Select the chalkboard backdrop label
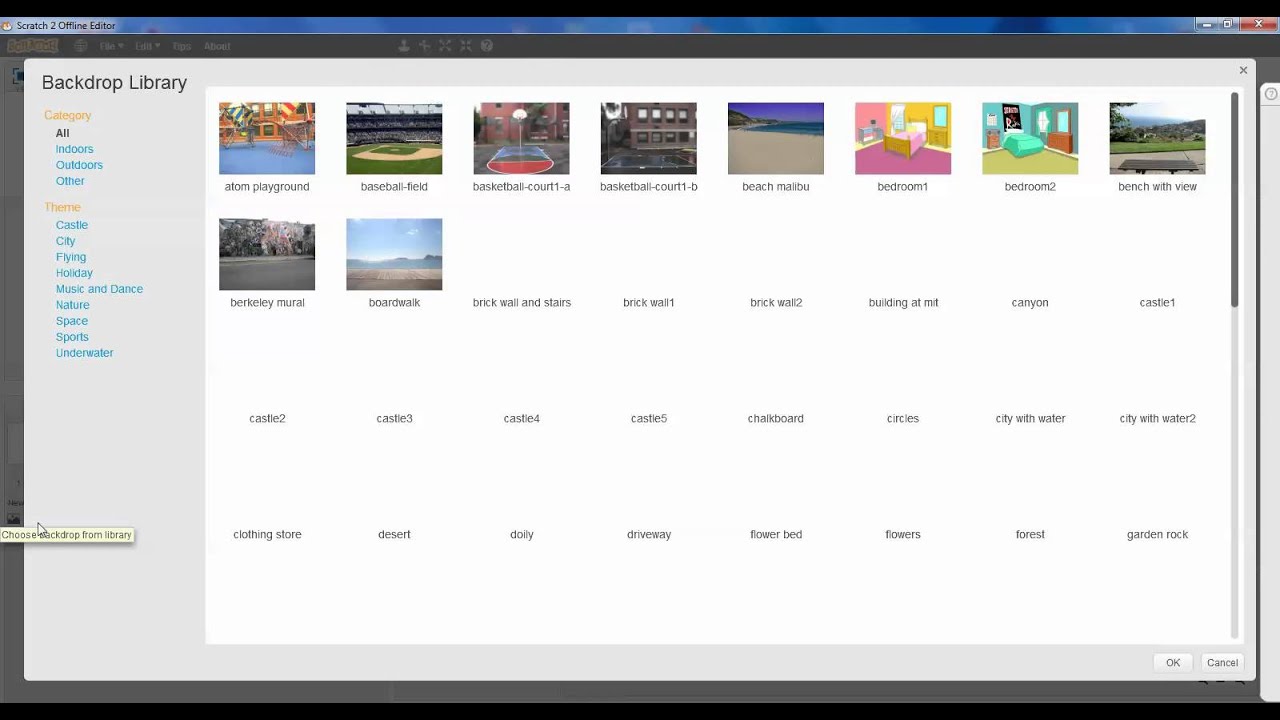The height and width of the screenshot is (720, 1280). pyautogui.click(x=776, y=418)
